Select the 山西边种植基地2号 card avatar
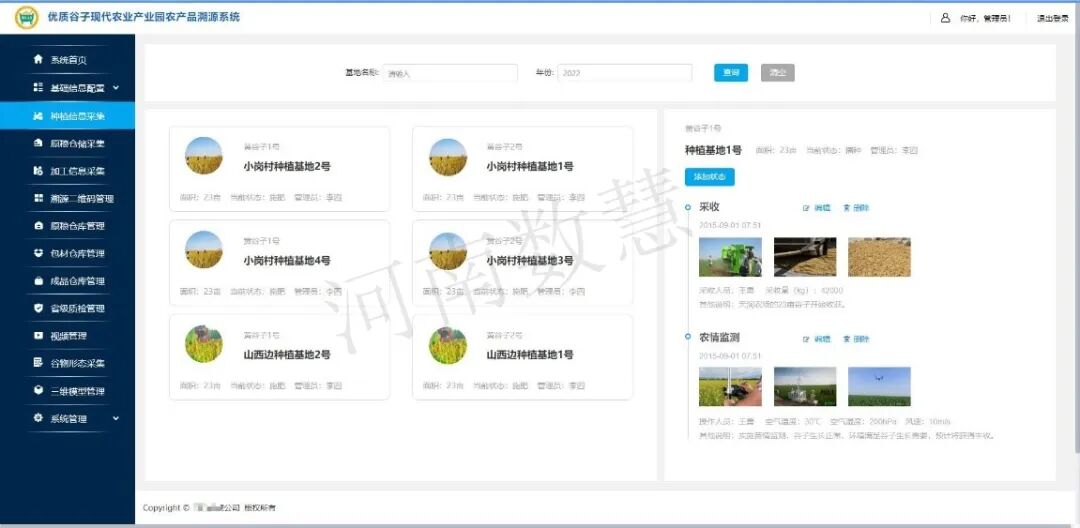 pyautogui.click(x=204, y=344)
